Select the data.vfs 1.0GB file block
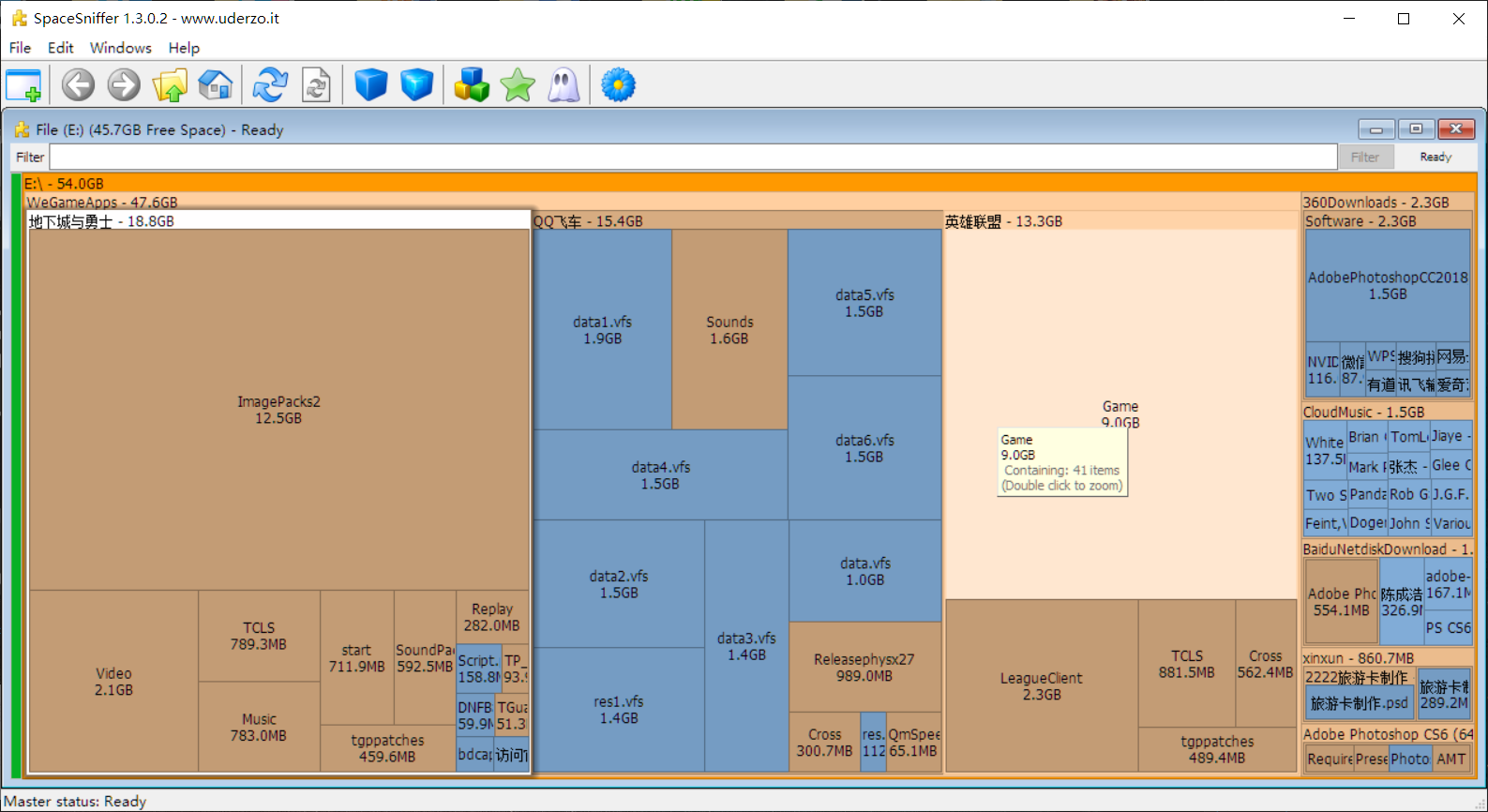Image resolution: width=1488 pixels, height=812 pixels. pos(864,571)
